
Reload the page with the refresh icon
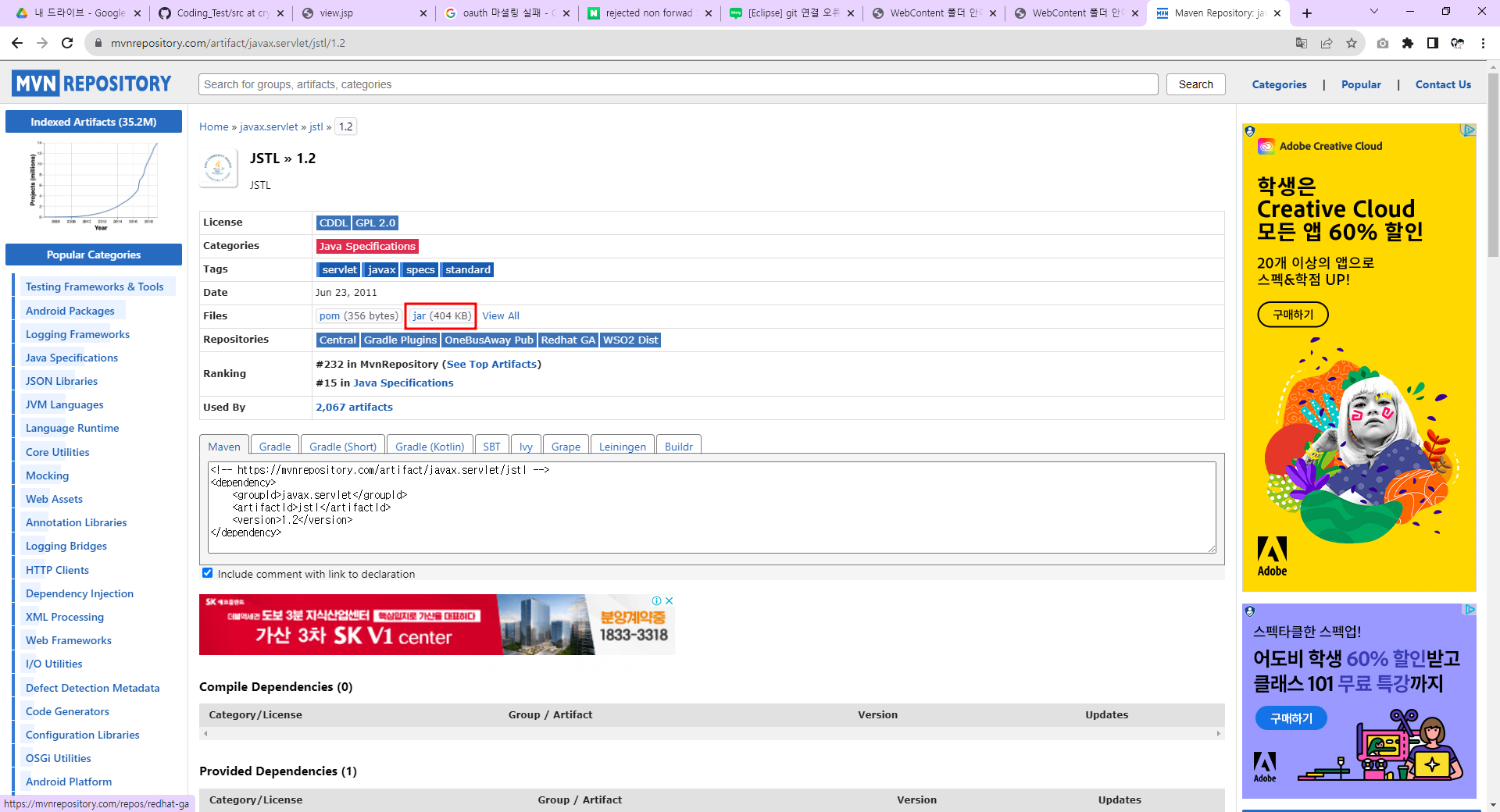pos(67,43)
